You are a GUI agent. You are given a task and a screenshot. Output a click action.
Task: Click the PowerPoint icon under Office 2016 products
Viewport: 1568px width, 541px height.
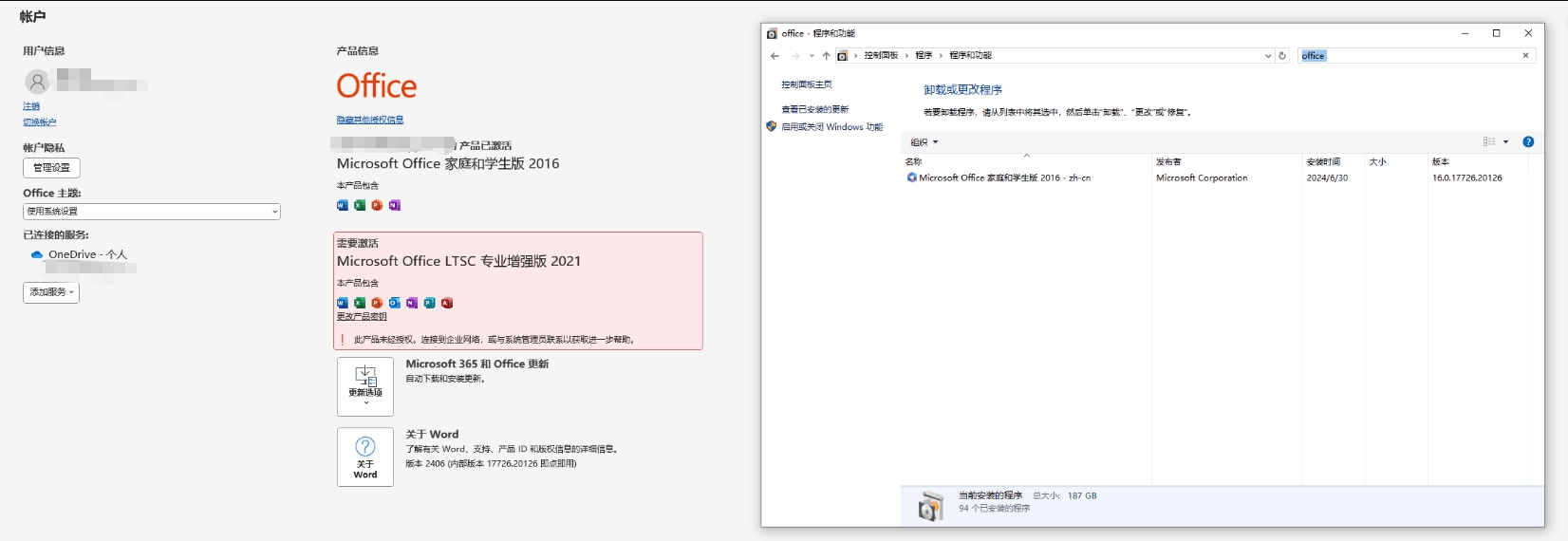click(377, 205)
